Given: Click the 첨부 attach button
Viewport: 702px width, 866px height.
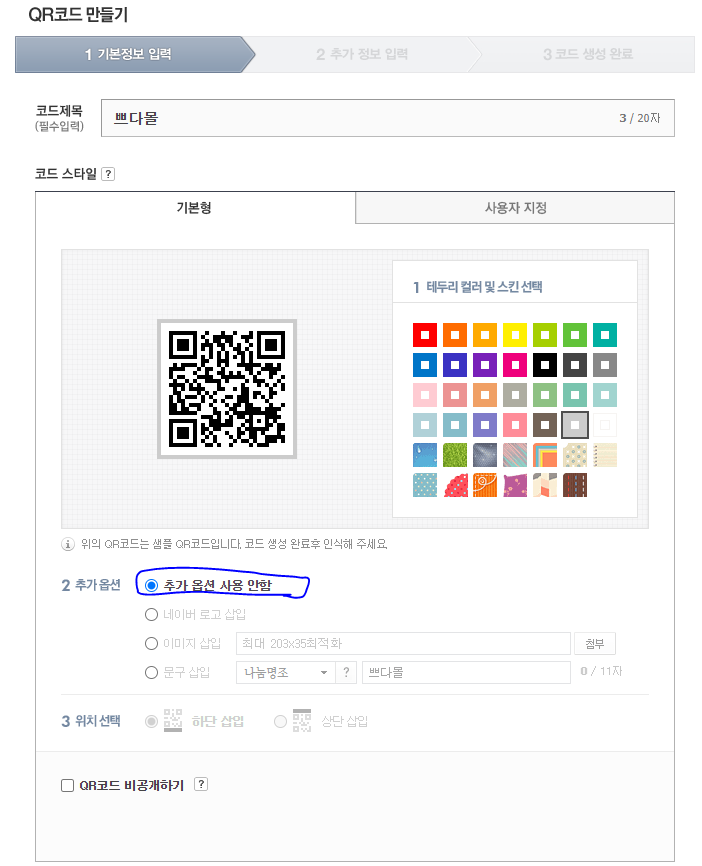Looking at the screenshot, I should click(595, 643).
